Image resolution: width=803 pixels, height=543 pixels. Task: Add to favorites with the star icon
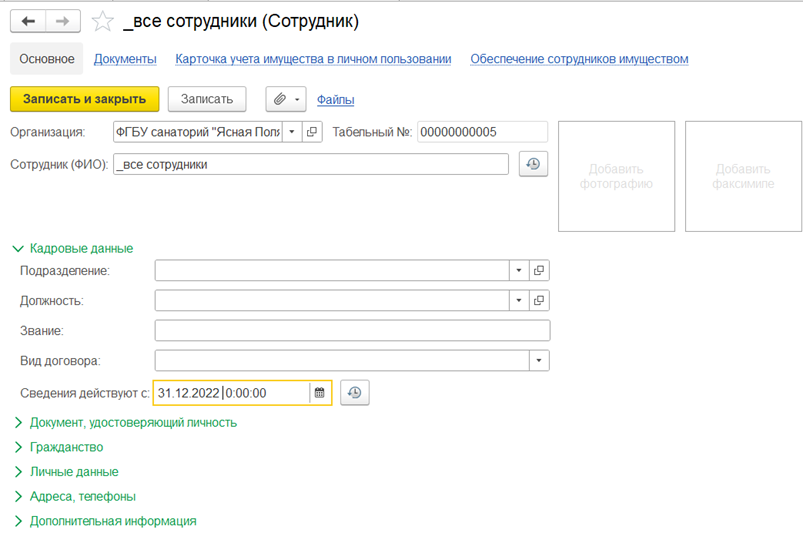(x=102, y=22)
